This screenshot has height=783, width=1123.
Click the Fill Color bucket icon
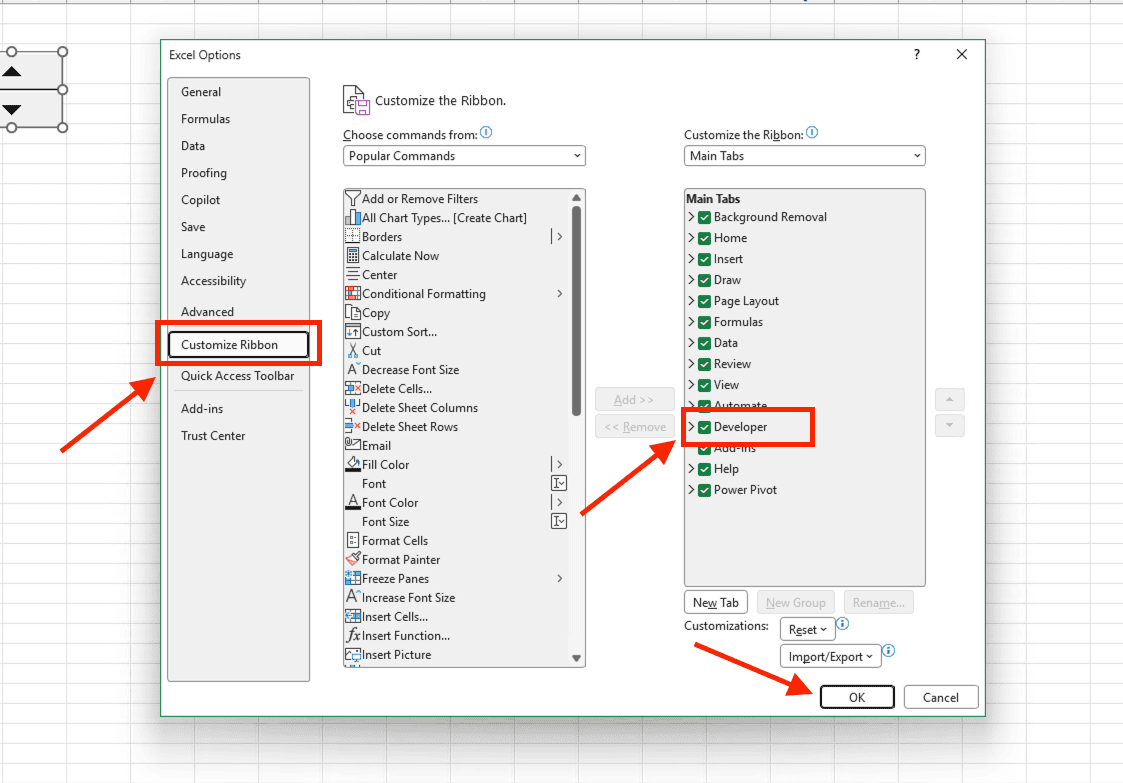352,464
